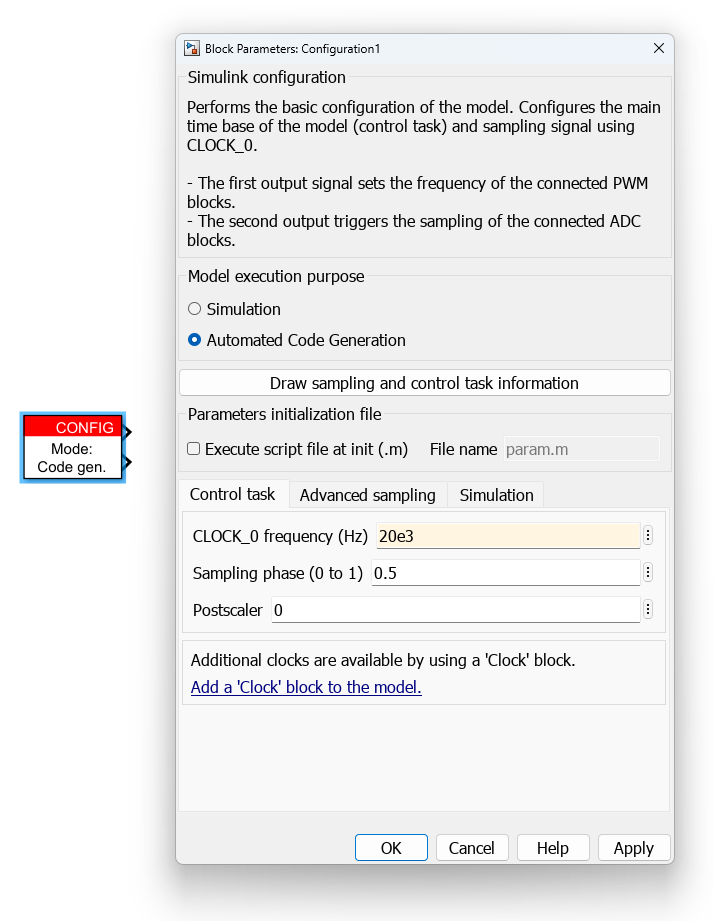Open the three-dot menu beside Postscaler
This screenshot has width=713, height=921.
coord(648,610)
